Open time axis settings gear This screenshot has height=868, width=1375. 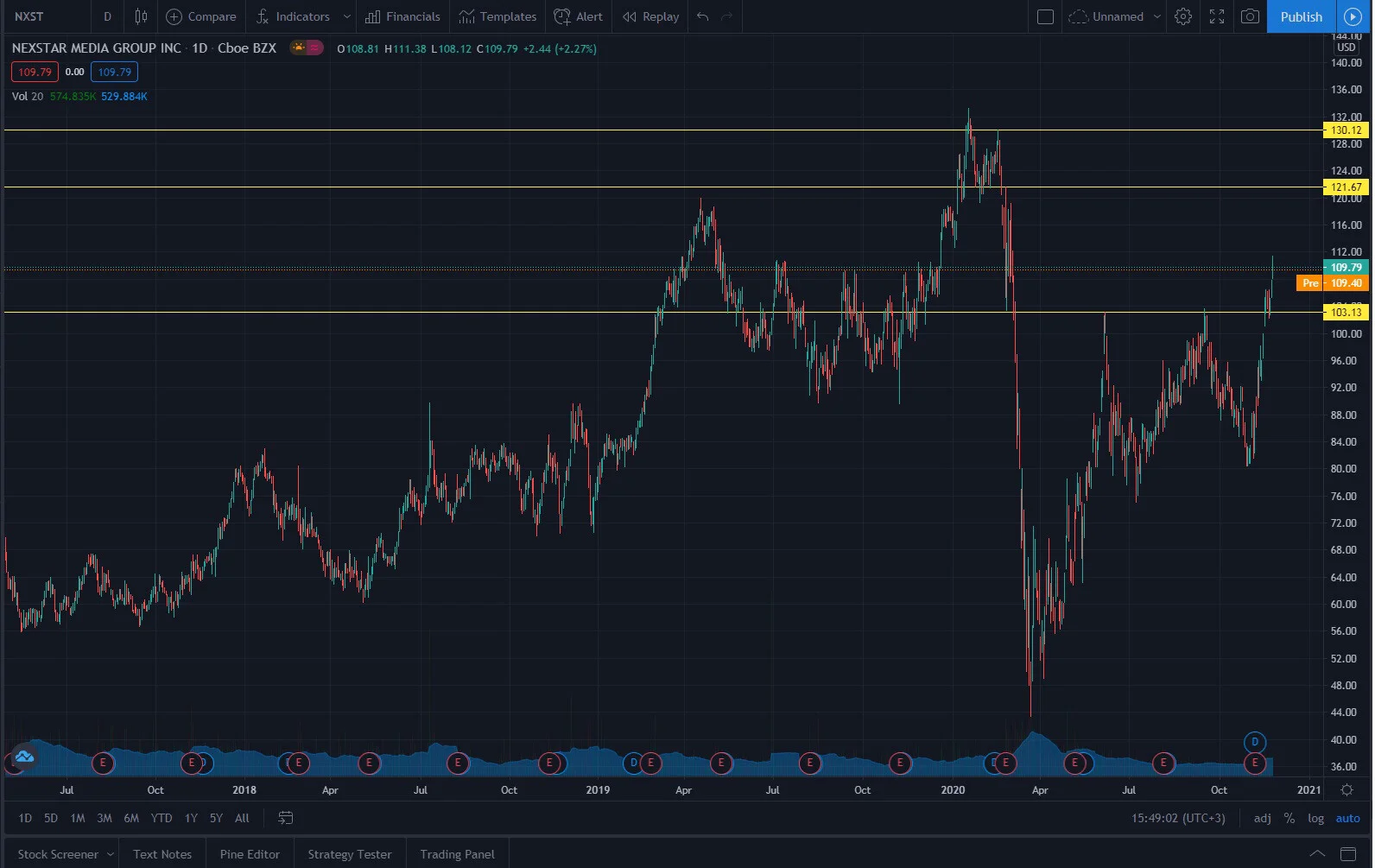(1346, 789)
